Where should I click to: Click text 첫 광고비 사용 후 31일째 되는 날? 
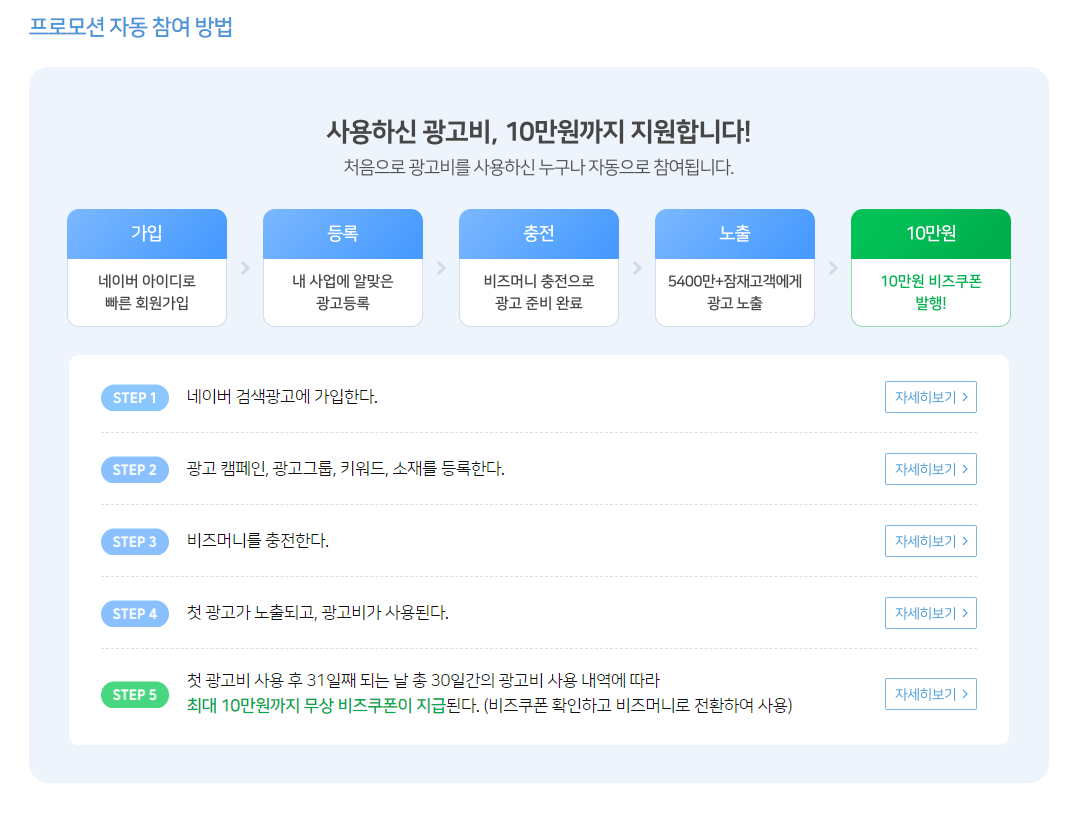pos(298,680)
